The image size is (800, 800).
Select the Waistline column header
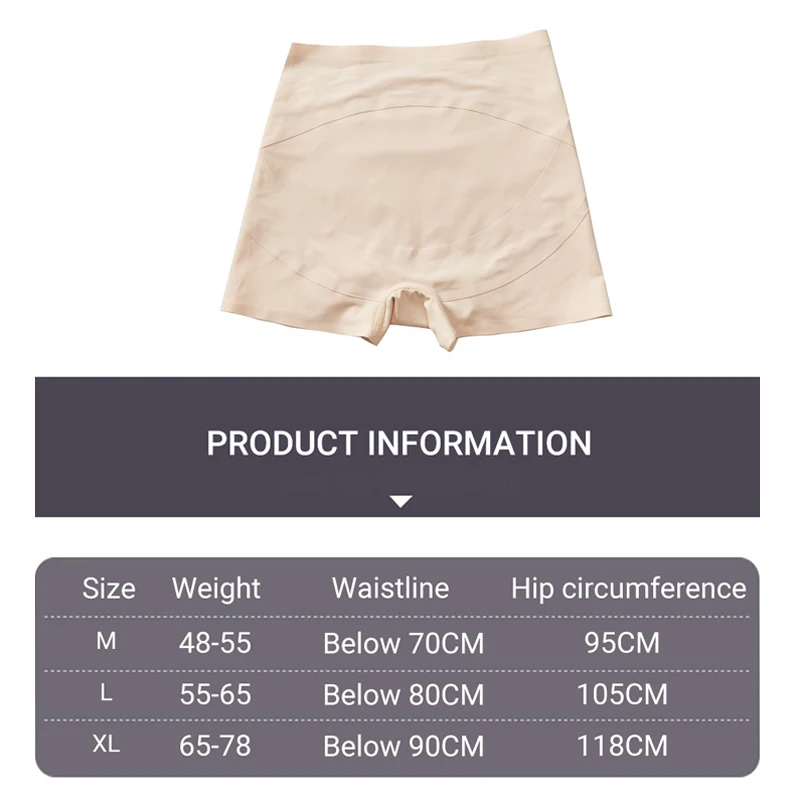[x=390, y=588]
